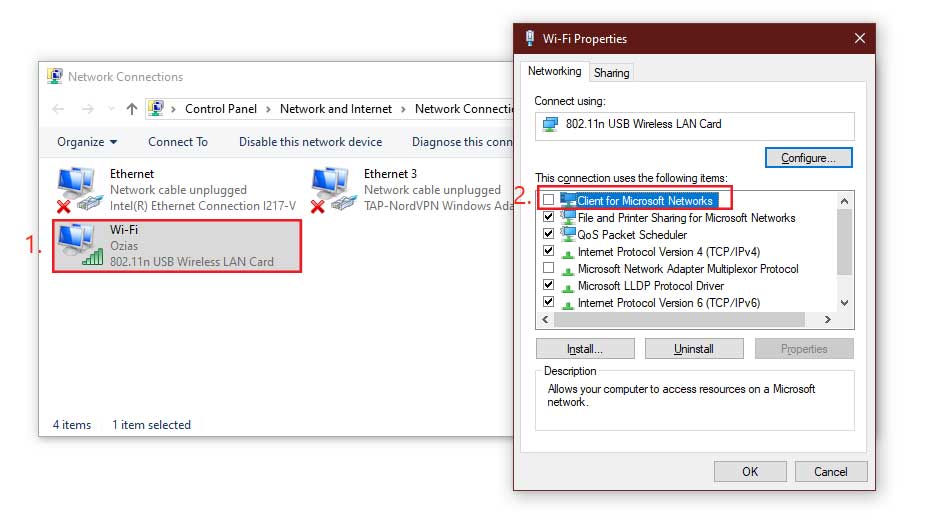Select QoS Packet Scheduler text
The image size is (936, 522).
pyautogui.click(x=632, y=235)
